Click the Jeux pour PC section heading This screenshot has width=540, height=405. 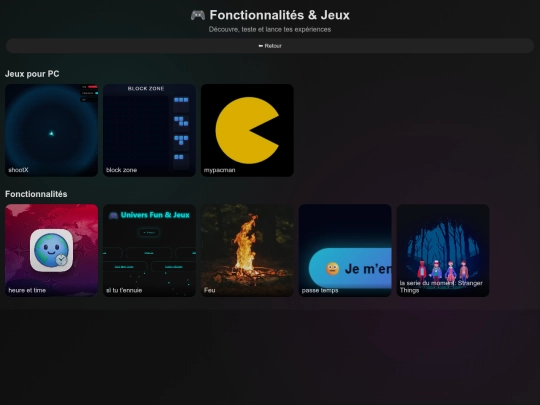(x=32, y=74)
